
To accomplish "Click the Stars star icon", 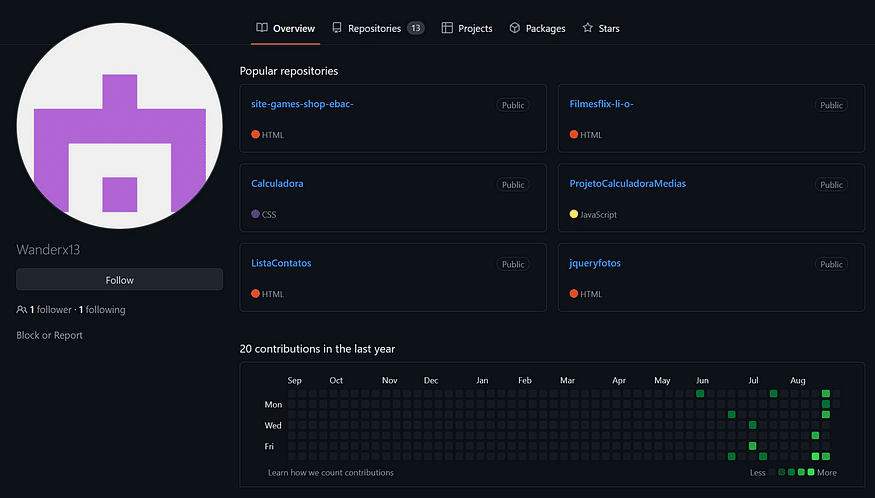I will [588, 29].
